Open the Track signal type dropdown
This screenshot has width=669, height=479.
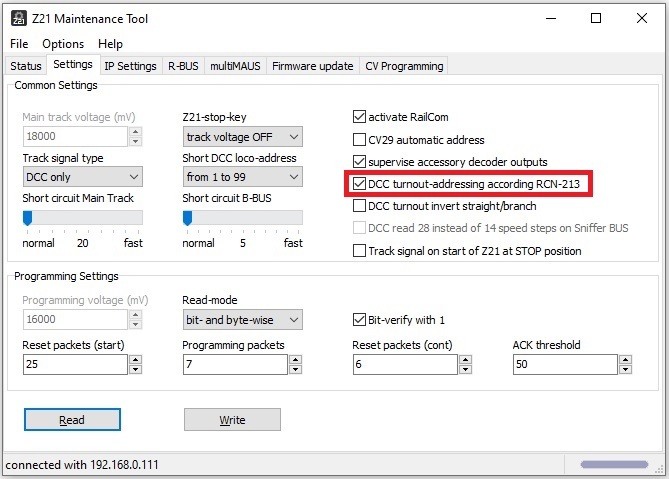coord(83,177)
